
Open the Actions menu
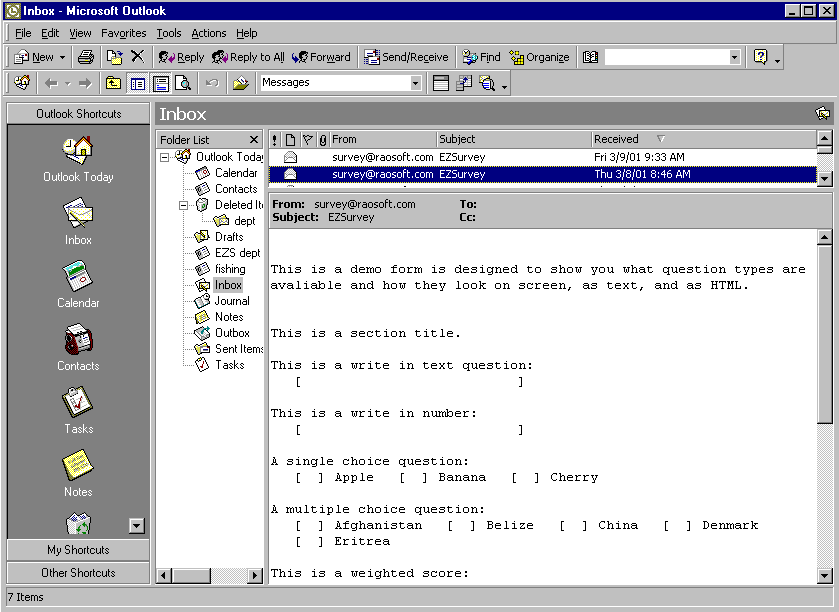pos(209,33)
